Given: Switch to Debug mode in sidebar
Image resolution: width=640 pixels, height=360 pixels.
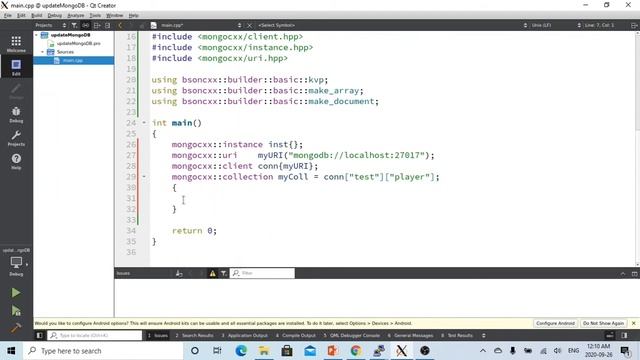Looking at the screenshot, I should (16, 114).
